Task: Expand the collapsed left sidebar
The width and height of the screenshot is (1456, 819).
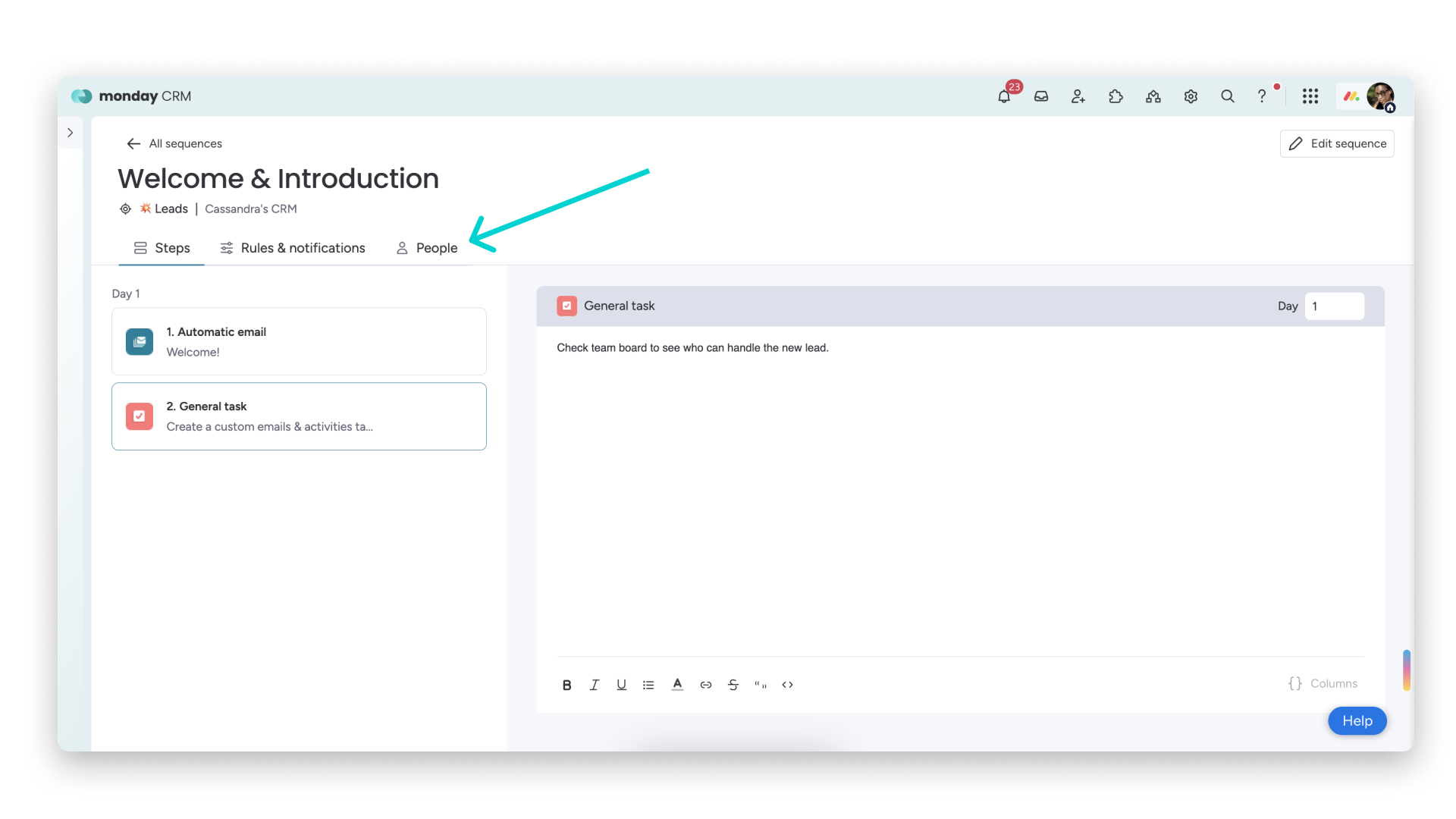Action: [70, 133]
